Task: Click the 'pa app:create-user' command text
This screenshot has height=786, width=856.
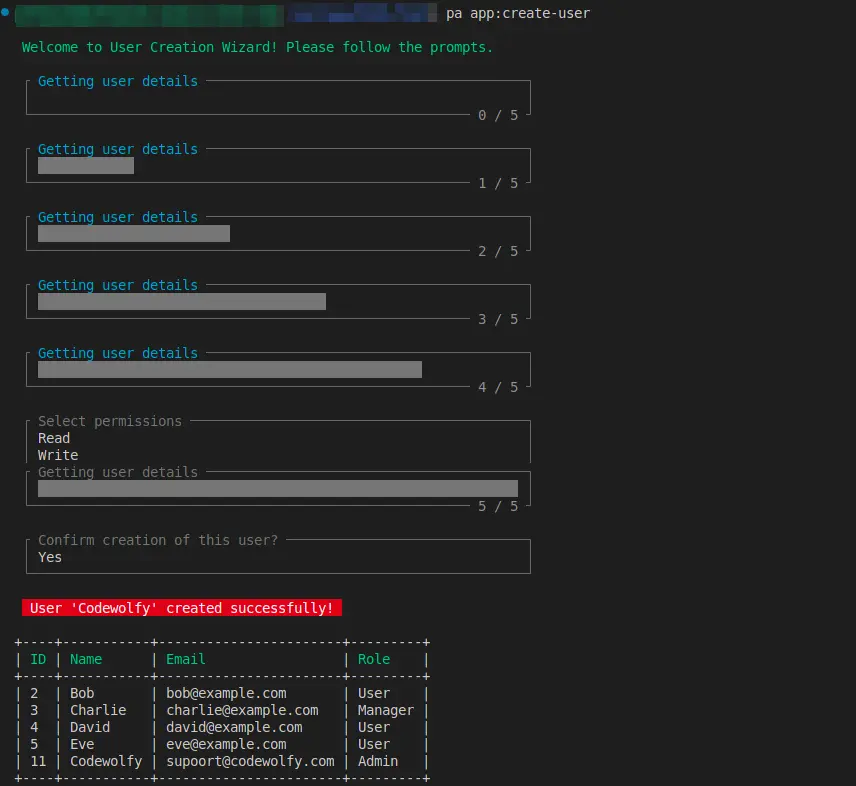Action: [x=518, y=14]
